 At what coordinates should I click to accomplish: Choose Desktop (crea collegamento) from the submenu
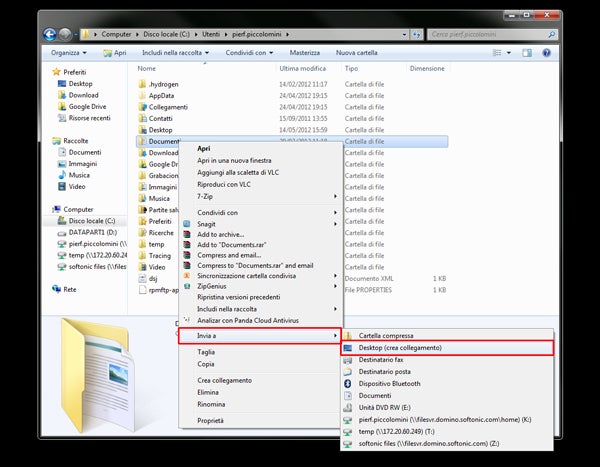tap(400, 347)
